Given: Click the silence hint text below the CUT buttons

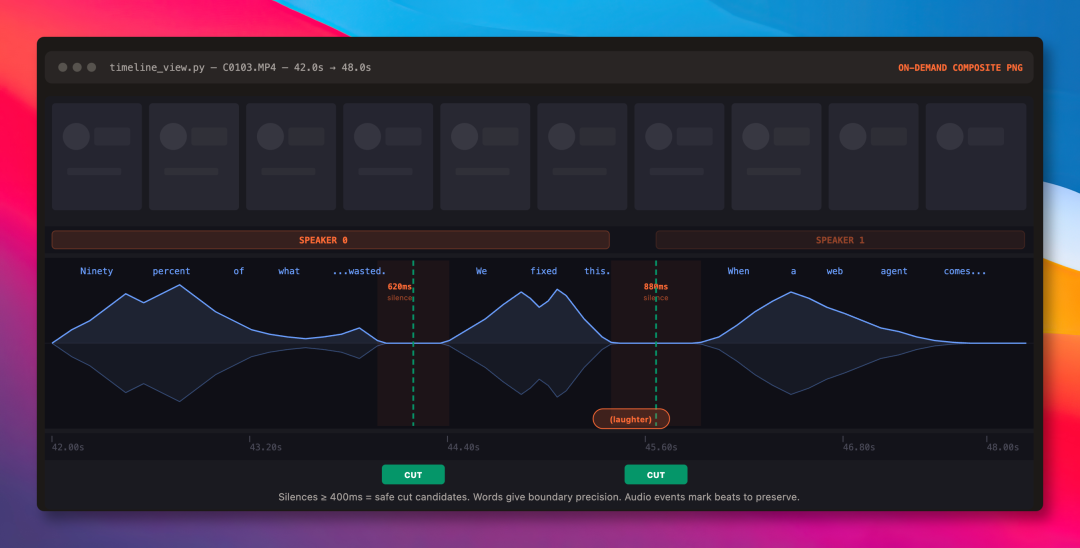Looking at the screenshot, I should tap(539, 497).
